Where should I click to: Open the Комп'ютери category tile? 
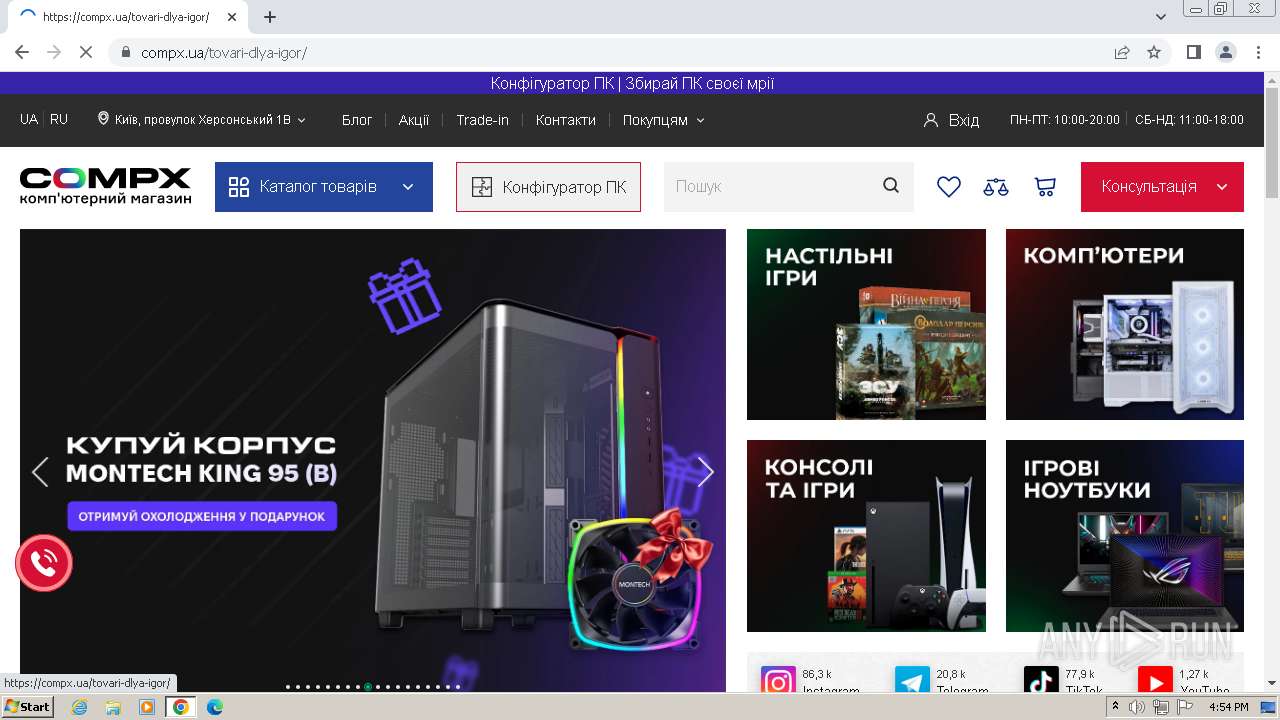[1125, 324]
